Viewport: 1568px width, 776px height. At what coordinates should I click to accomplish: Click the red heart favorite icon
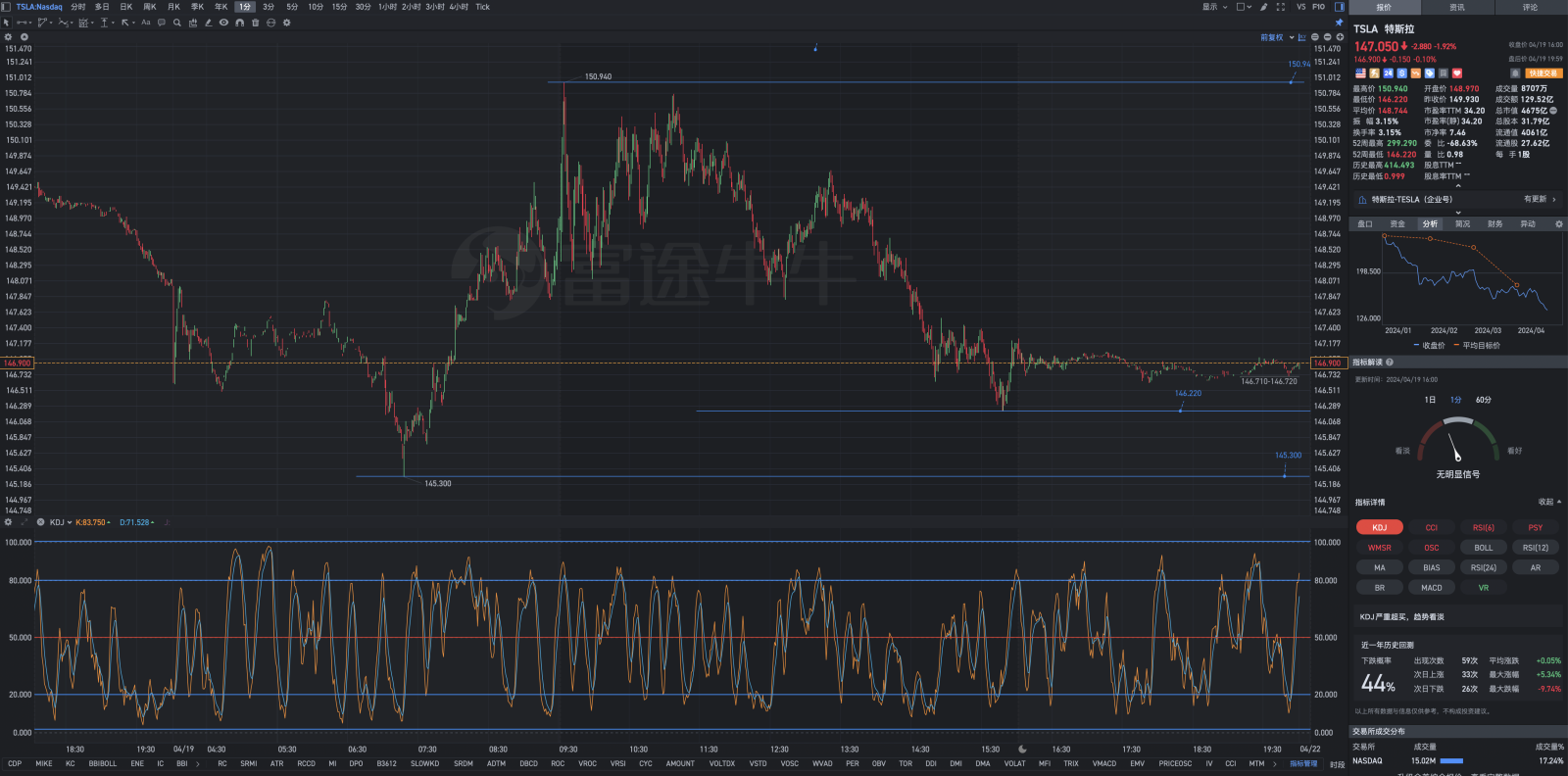click(1456, 73)
